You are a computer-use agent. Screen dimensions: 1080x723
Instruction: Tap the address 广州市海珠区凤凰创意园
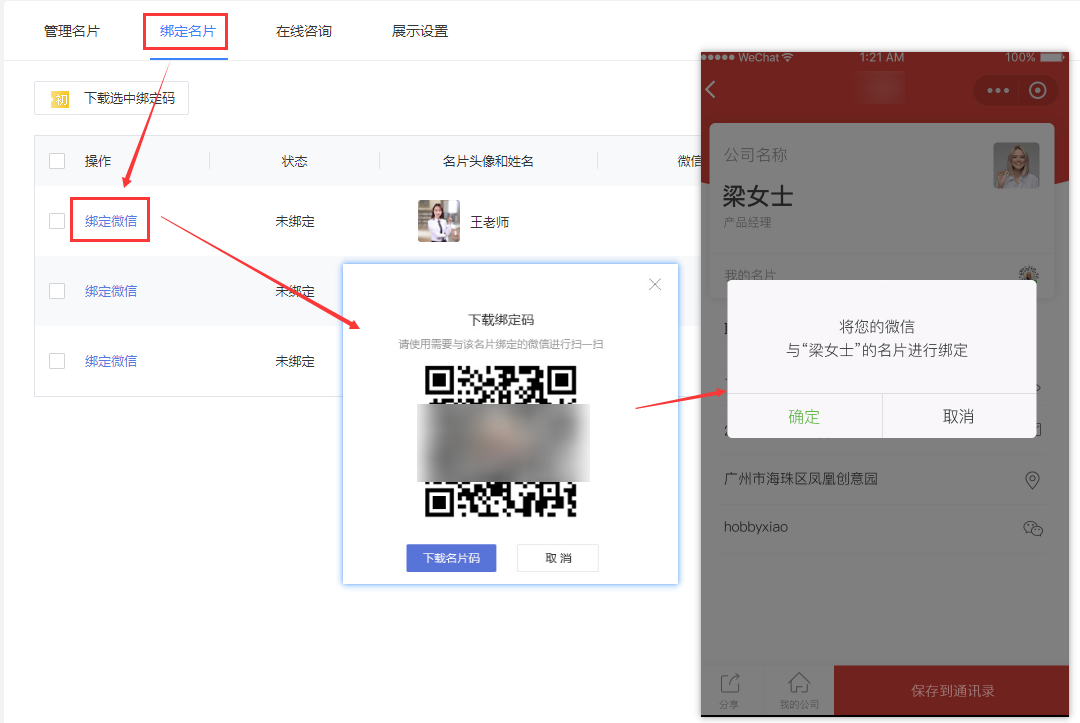800,479
